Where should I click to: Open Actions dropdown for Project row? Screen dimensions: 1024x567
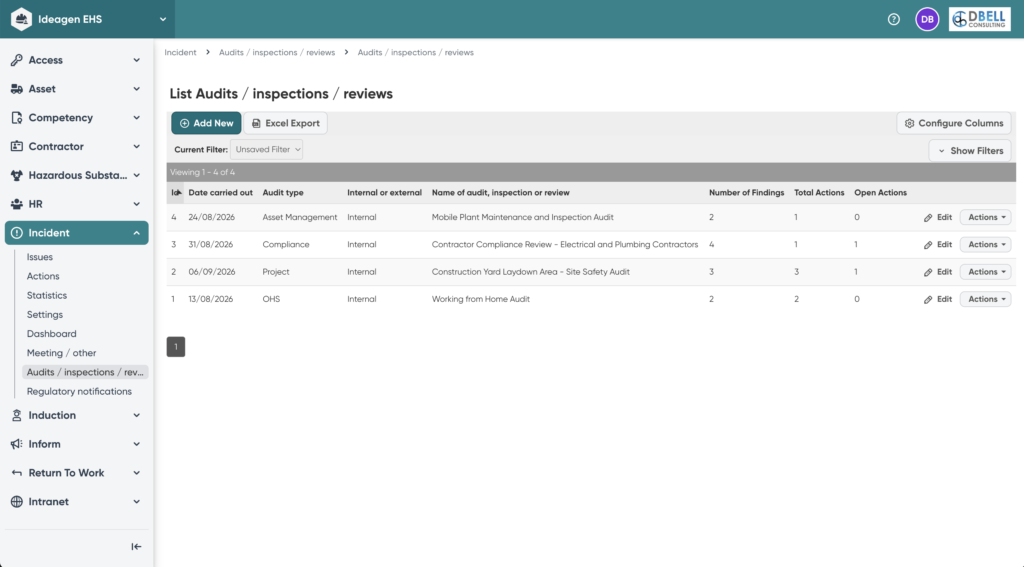[985, 272]
